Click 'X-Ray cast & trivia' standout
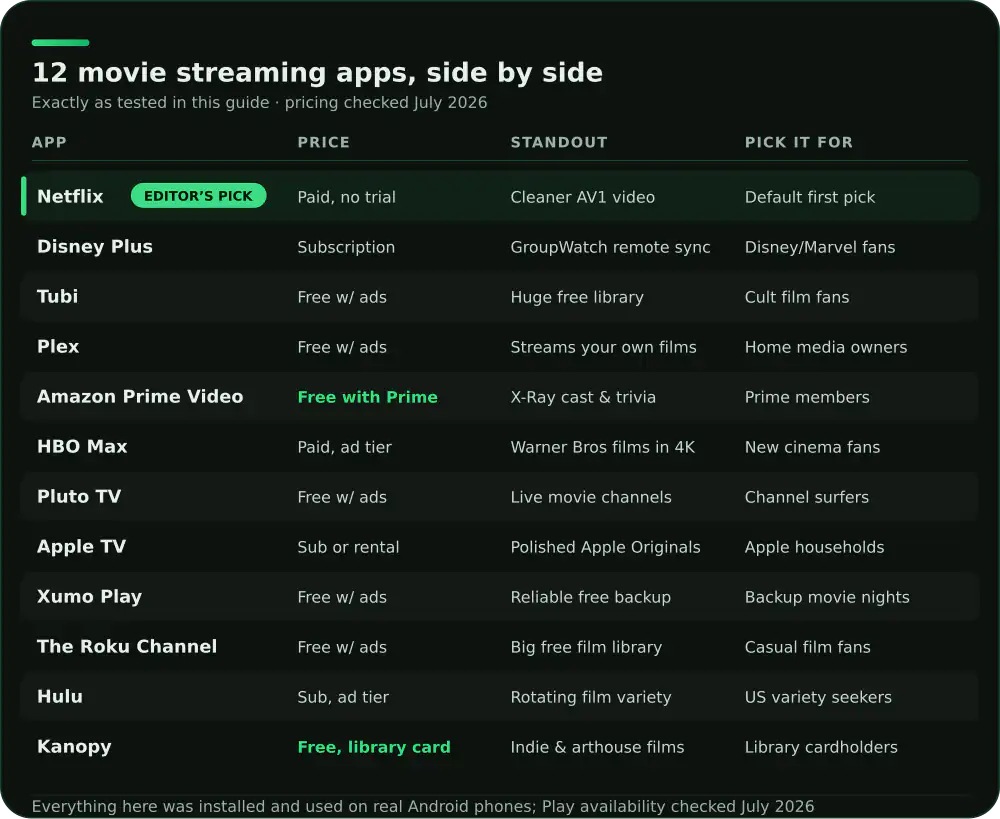1000x819 pixels. point(583,397)
